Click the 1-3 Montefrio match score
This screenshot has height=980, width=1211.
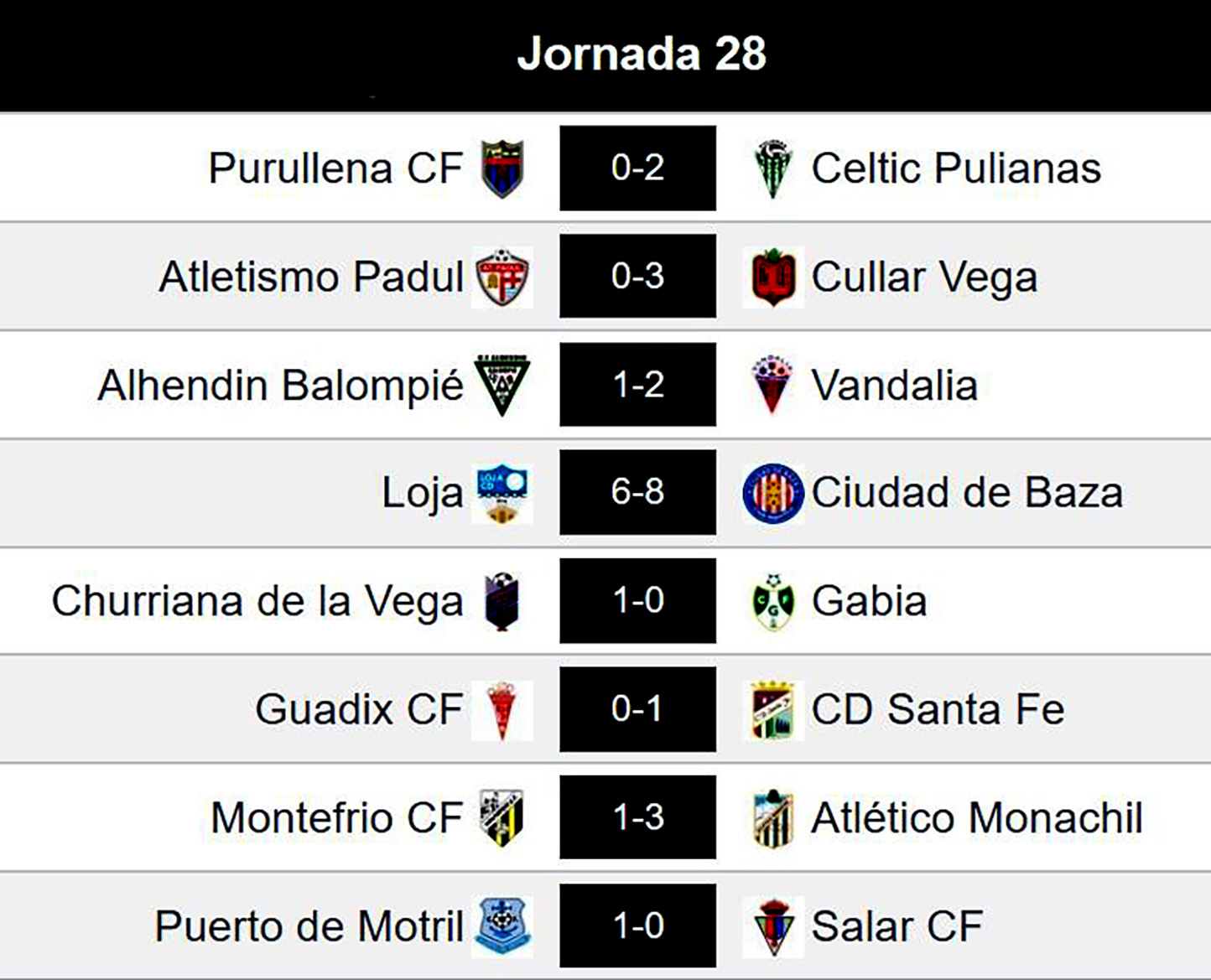point(637,817)
